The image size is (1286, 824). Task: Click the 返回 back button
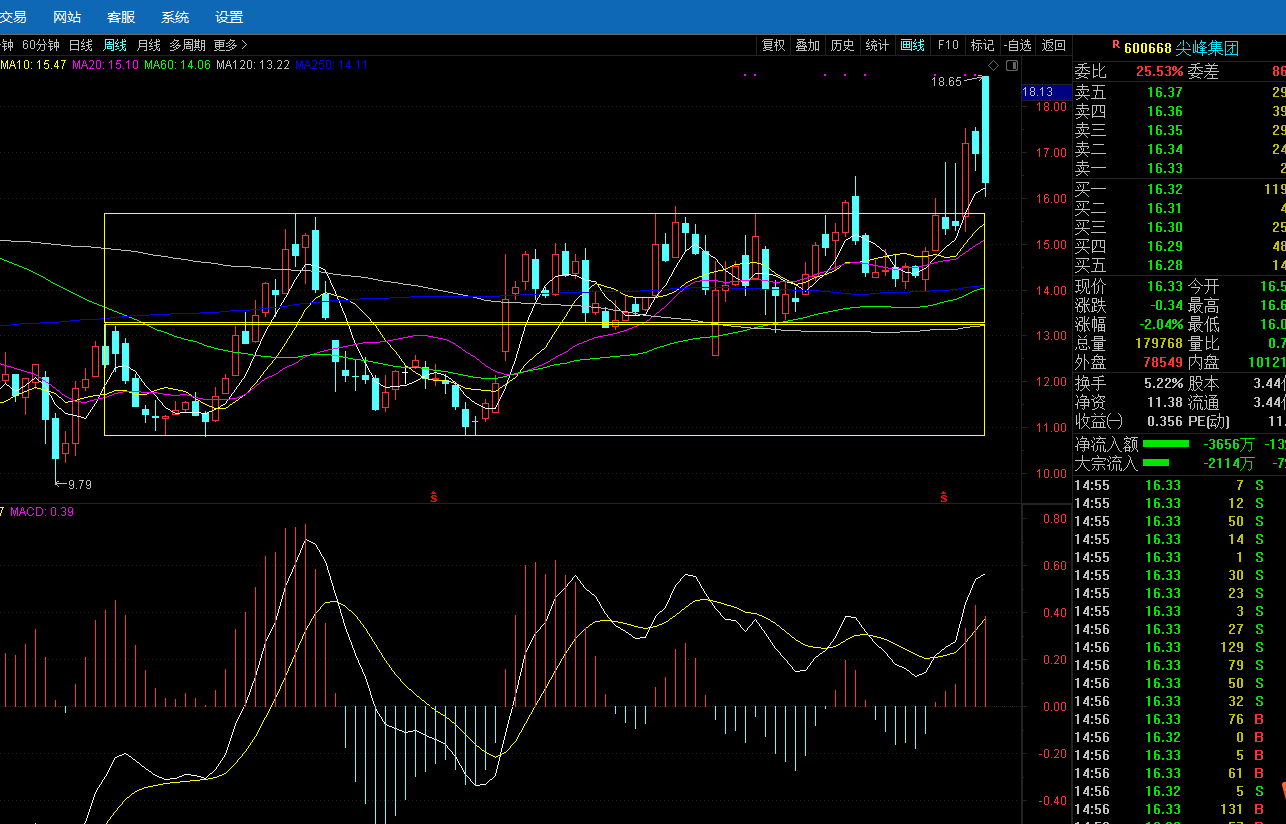(1054, 45)
